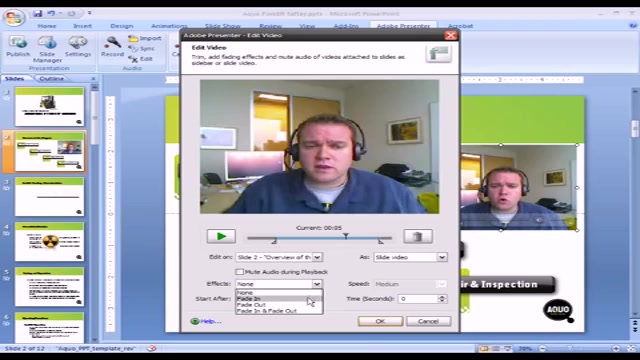Click Edit in the Audio group
Image resolution: width=640 pixels, height=360 pixels.
pos(140,59)
